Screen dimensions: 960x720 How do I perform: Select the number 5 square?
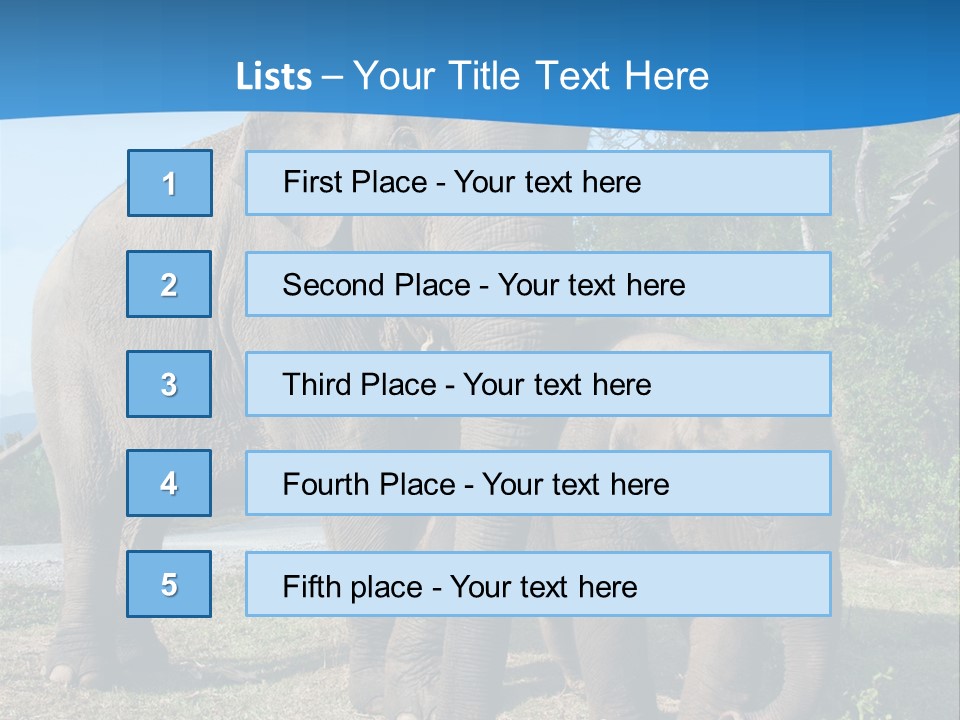tap(169, 584)
